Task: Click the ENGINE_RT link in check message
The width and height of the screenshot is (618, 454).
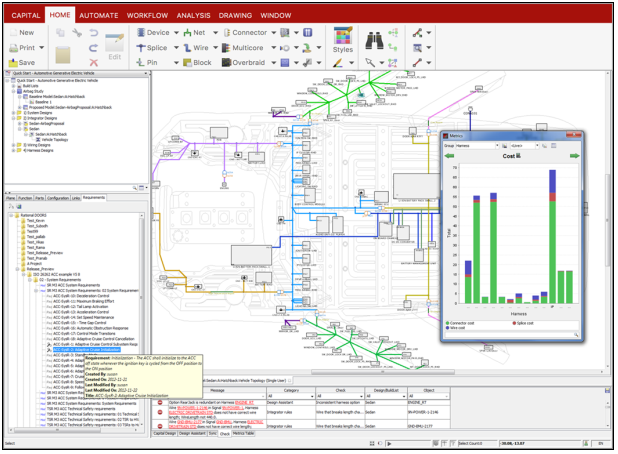Action: pos(244,403)
